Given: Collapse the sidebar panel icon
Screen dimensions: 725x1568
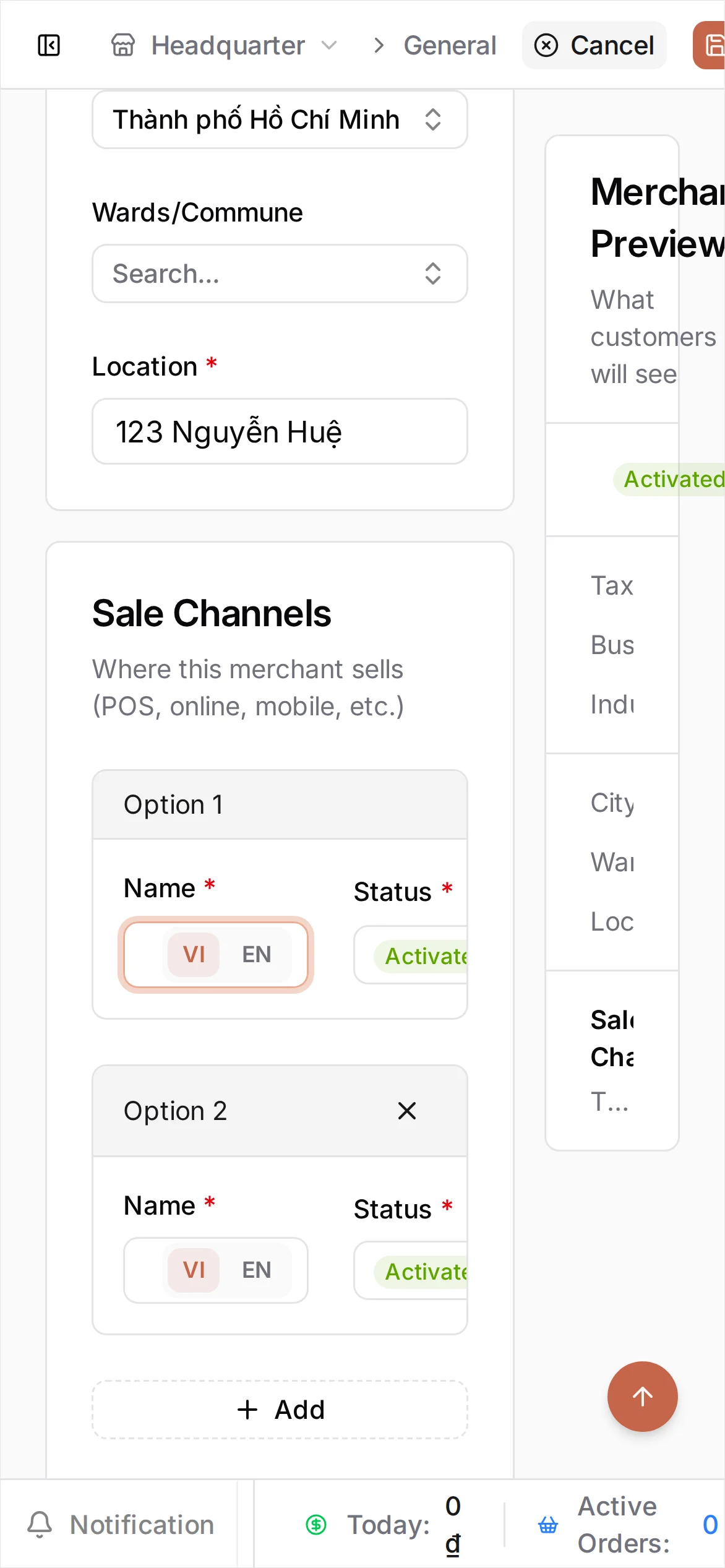Looking at the screenshot, I should (49, 45).
